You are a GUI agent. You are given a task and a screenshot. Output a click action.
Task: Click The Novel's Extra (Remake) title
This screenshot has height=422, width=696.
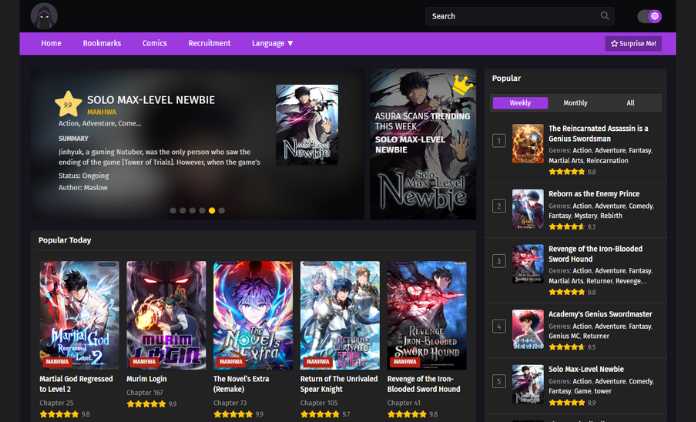pyautogui.click(x=241, y=384)
